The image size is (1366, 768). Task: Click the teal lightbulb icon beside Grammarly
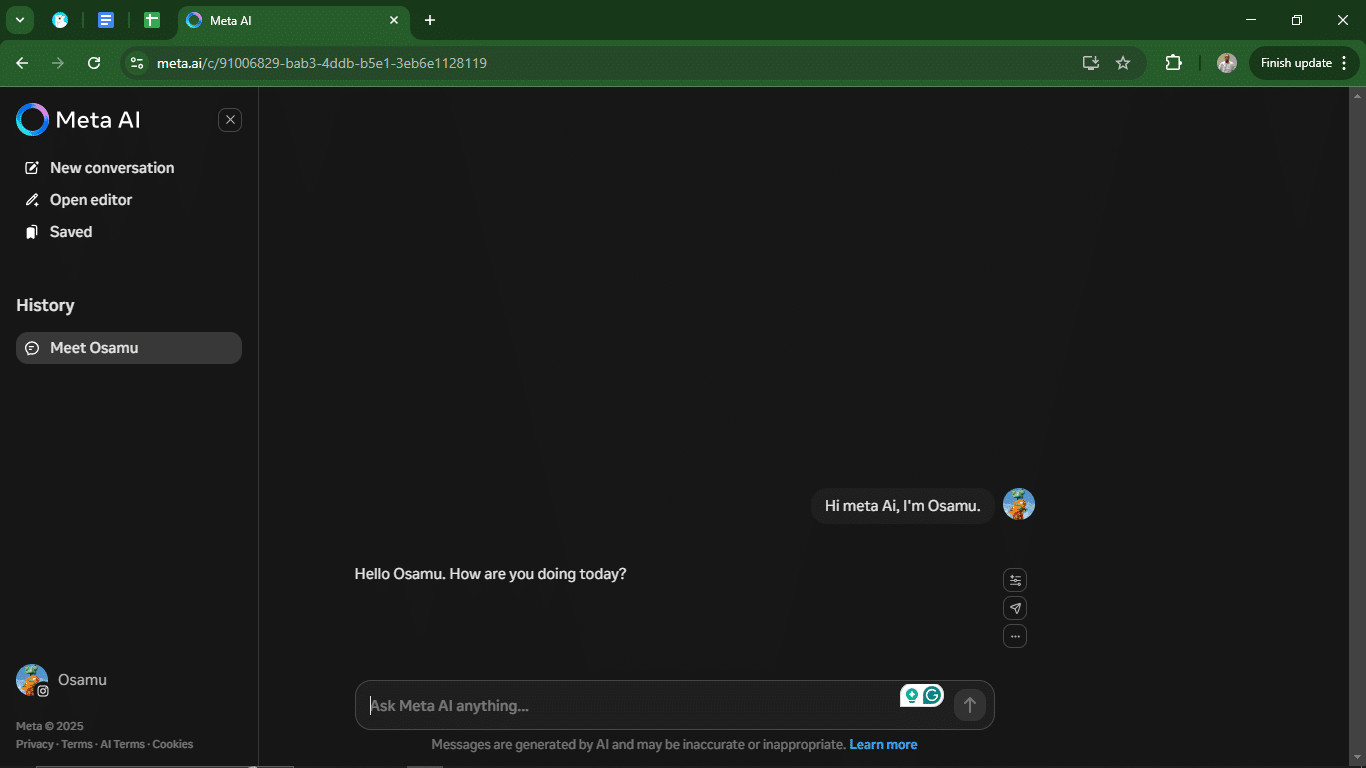(911, 696)
